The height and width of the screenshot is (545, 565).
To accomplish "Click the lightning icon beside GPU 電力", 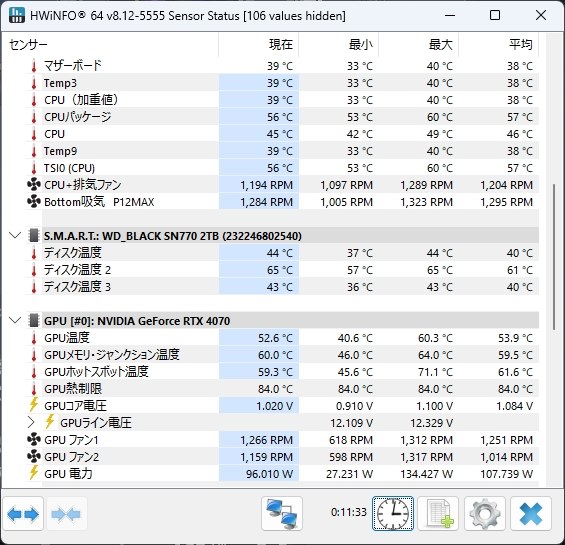I will (34, 473).
